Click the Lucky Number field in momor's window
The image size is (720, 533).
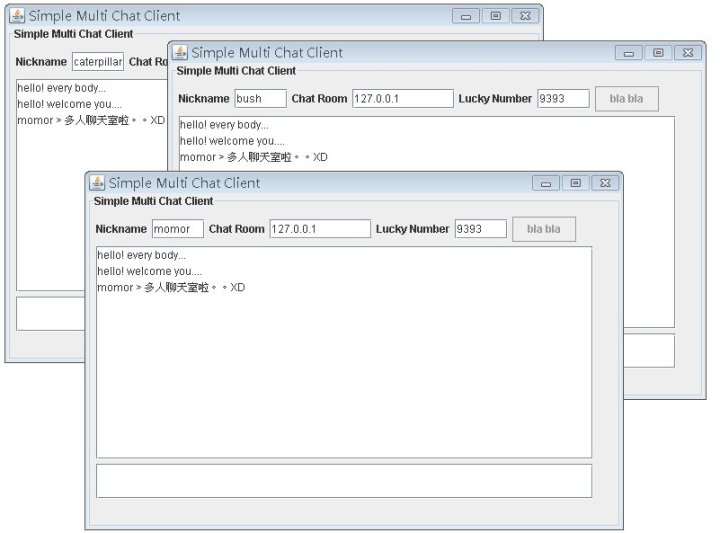point(481,229)
